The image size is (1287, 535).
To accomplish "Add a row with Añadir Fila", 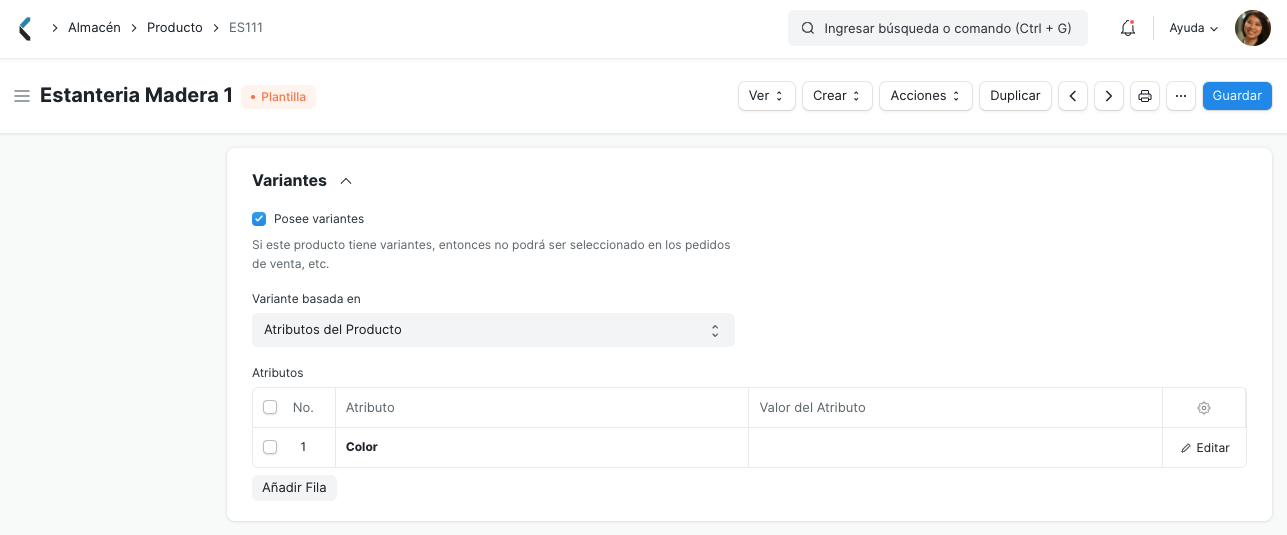I will (294, 488).
